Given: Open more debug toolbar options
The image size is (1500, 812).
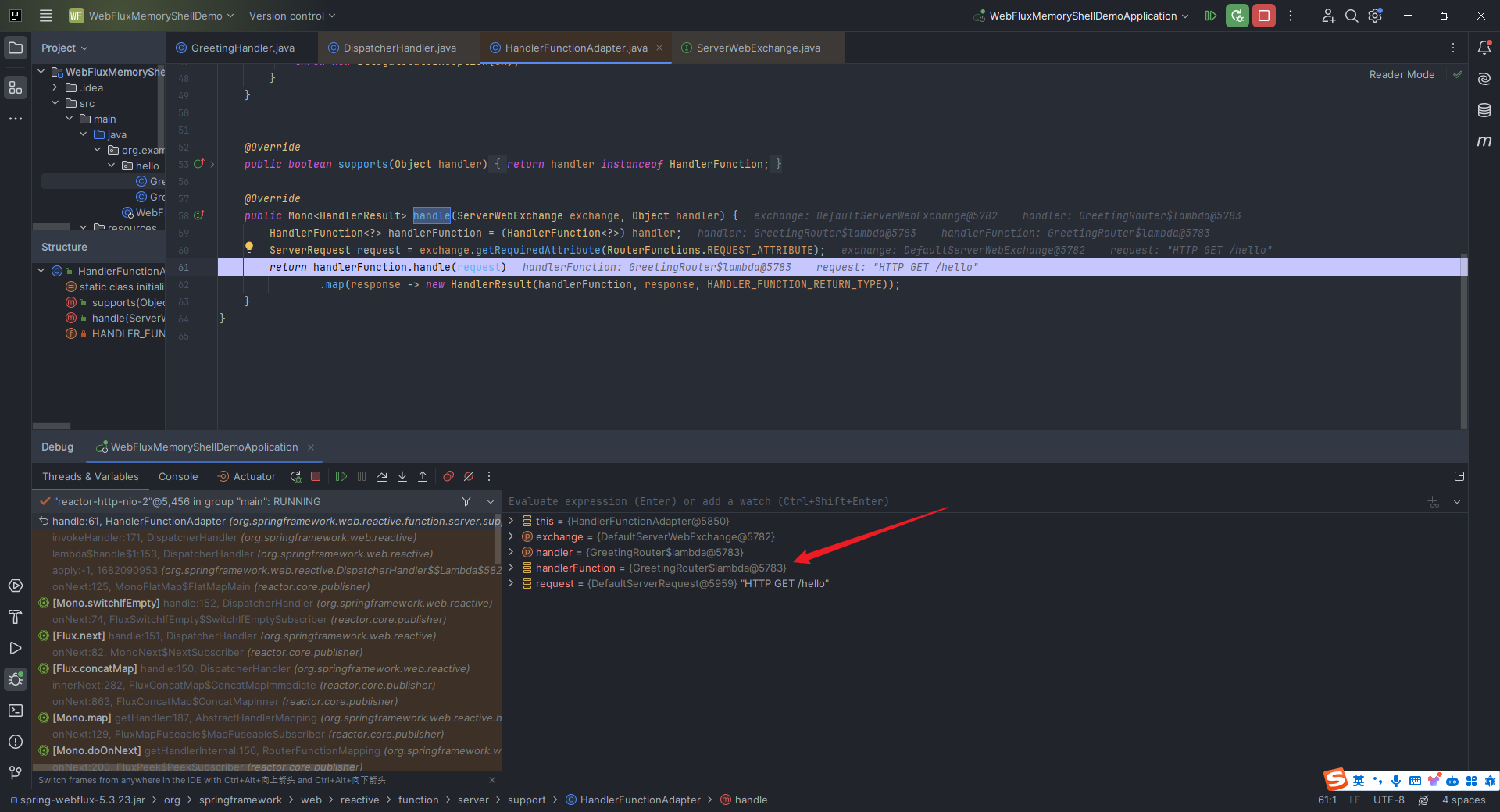Looking at the screenshot, I should pos(489,476).
